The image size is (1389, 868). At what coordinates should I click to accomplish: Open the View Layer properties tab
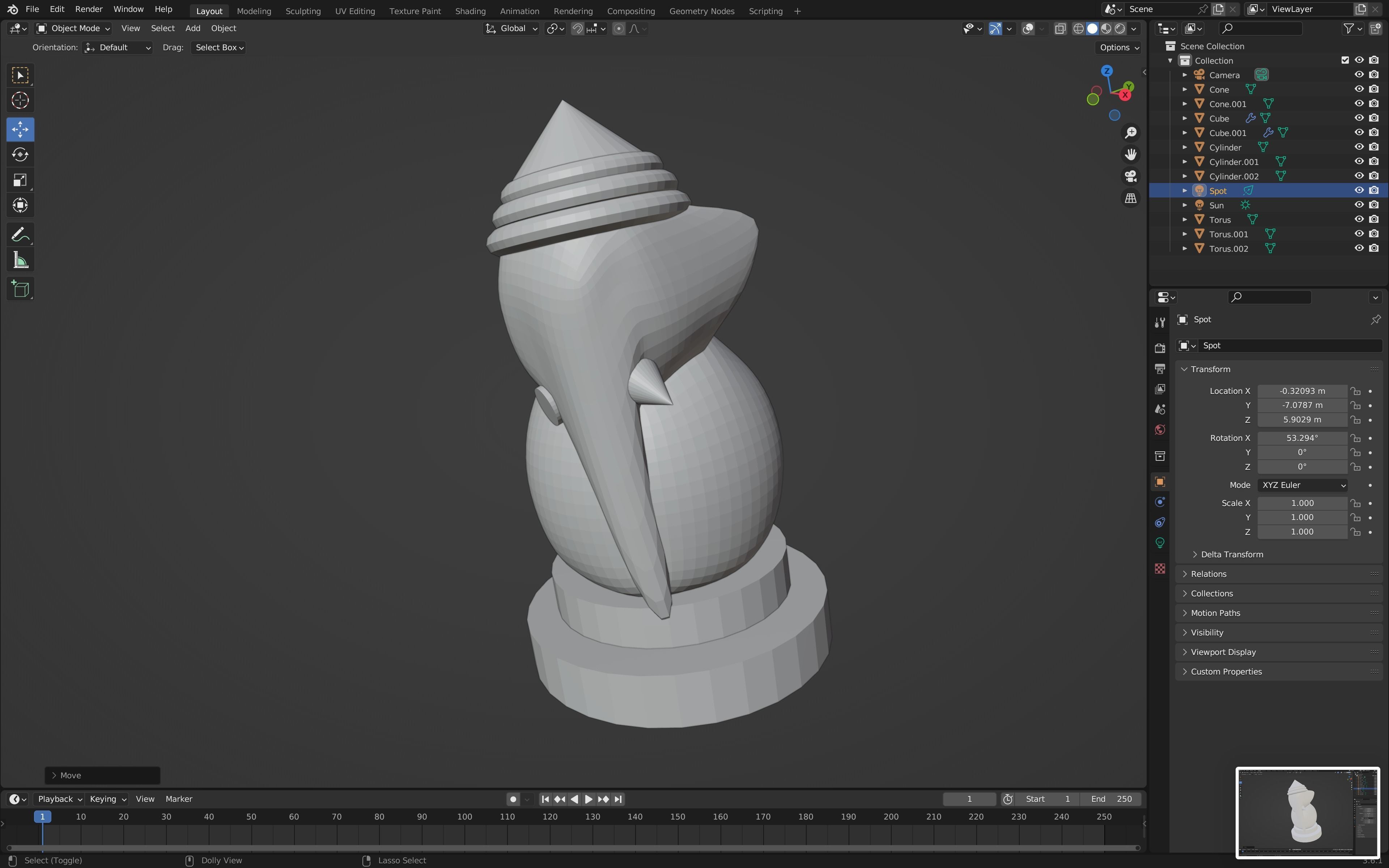click(1160, 389)
